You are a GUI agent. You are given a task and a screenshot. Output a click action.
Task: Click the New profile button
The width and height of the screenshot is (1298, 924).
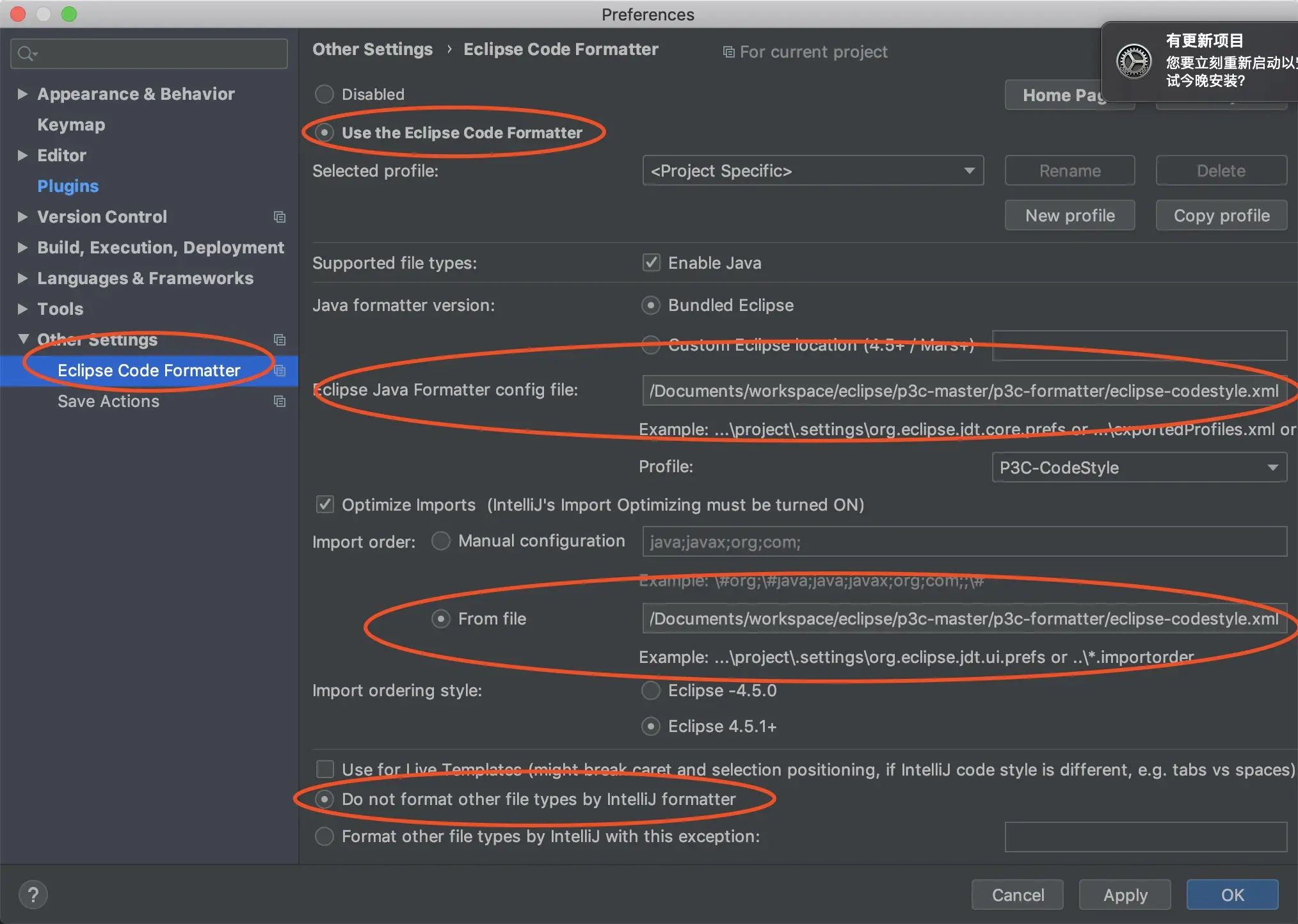click(1070, 216)
